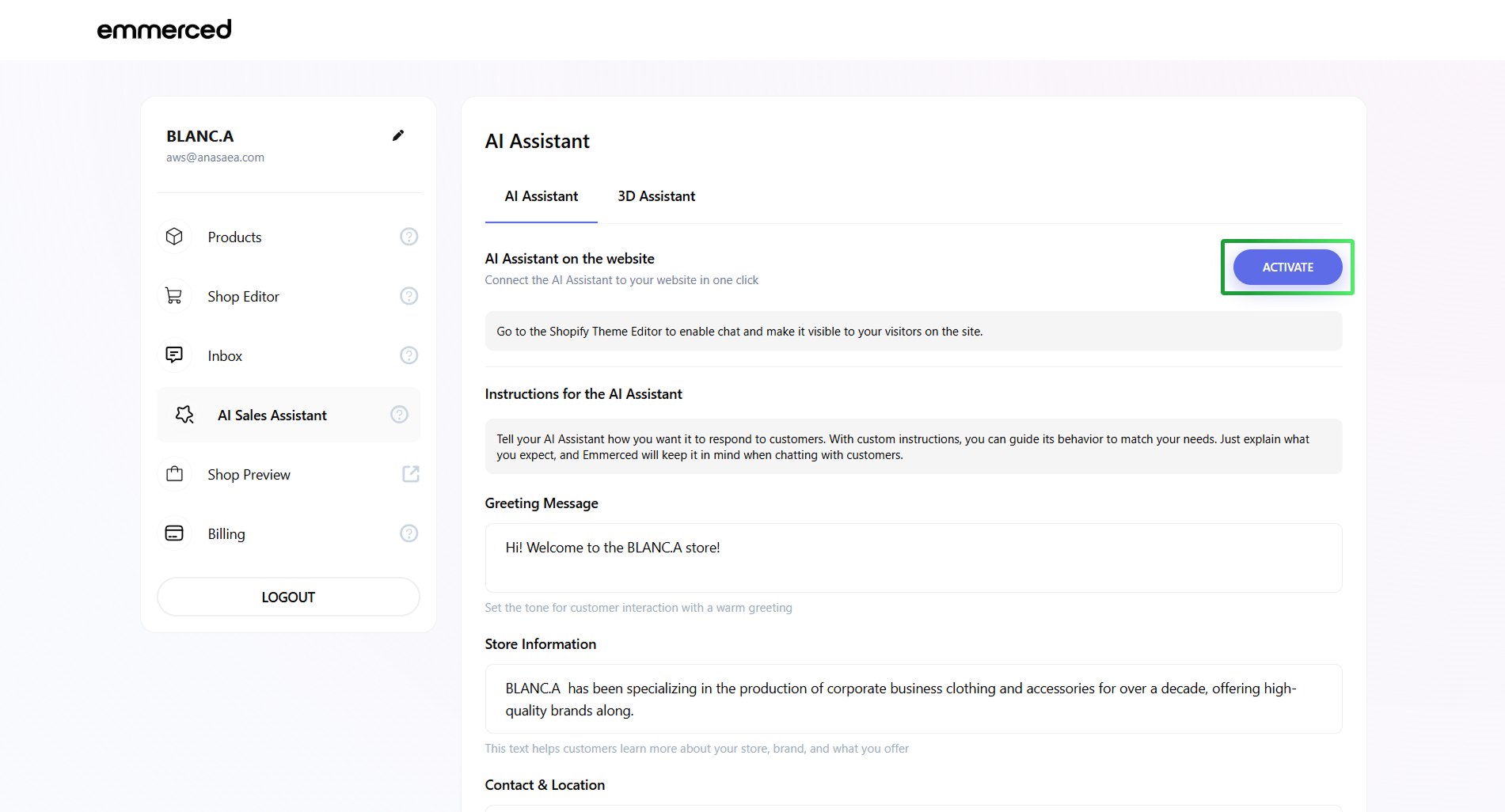Click the Products box icon in sidebar

174,237
